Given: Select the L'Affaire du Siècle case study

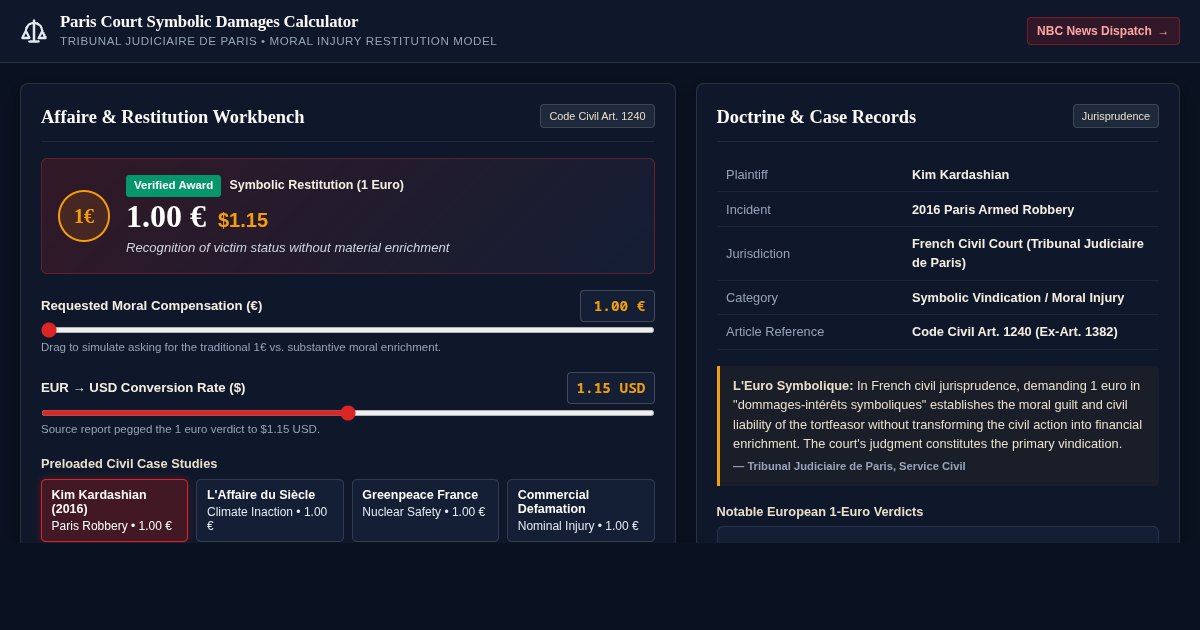Looking at the screenshot, I should click(x=270, y=510).
